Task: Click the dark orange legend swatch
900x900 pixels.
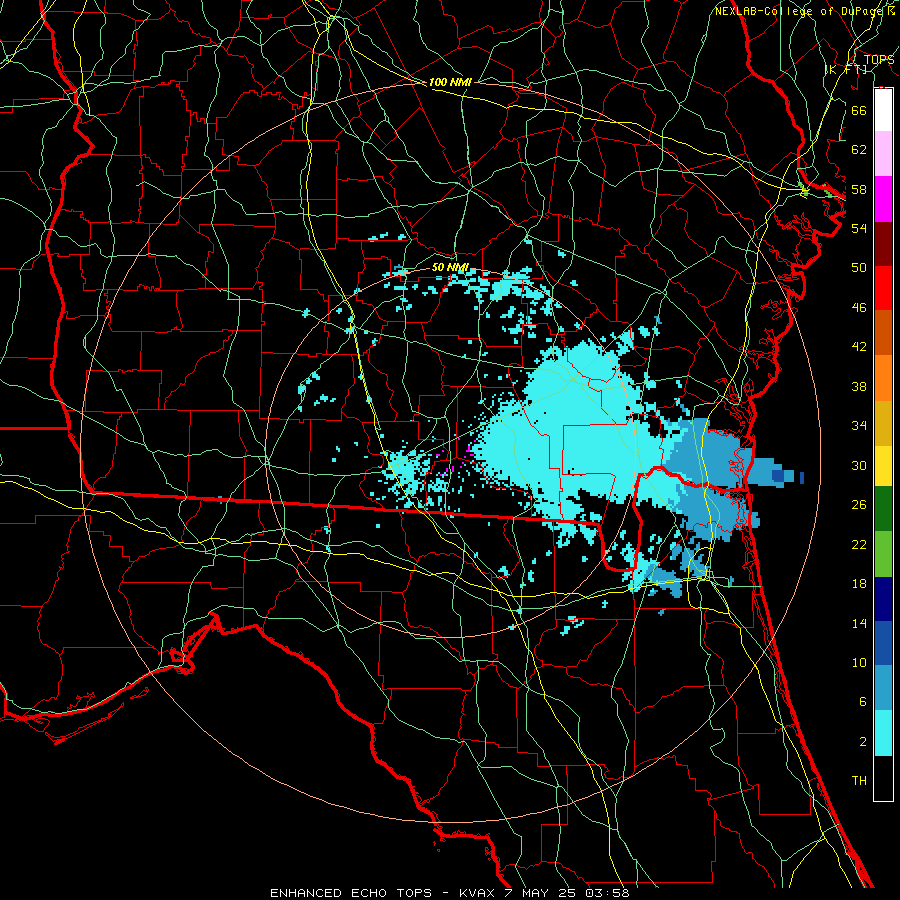Action: (883, 333)
